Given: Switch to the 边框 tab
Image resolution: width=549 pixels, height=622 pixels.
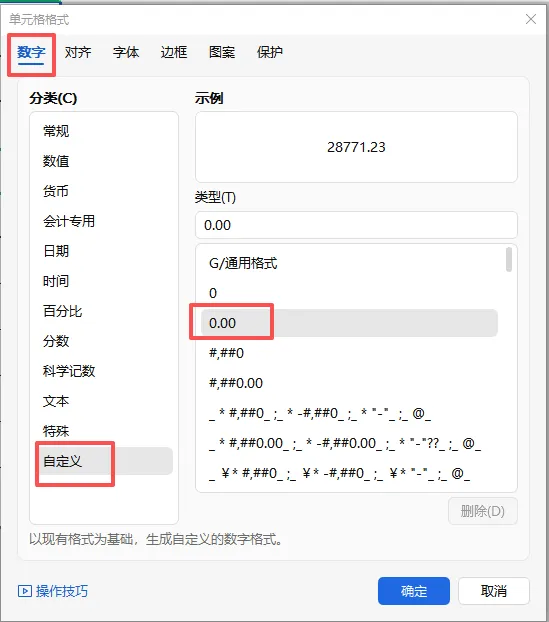Looking at the screenshot, I should pos(174,52).
